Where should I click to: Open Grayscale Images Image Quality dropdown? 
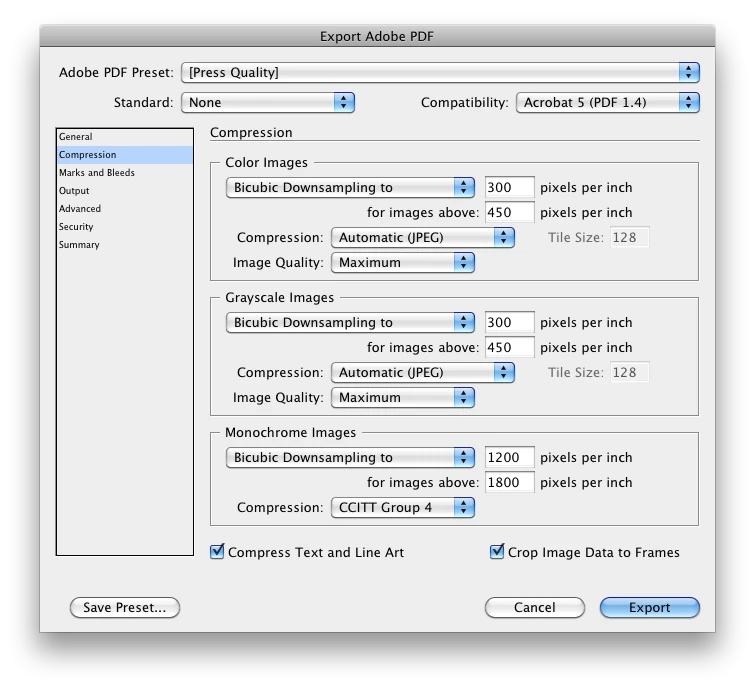pos(403,398)
